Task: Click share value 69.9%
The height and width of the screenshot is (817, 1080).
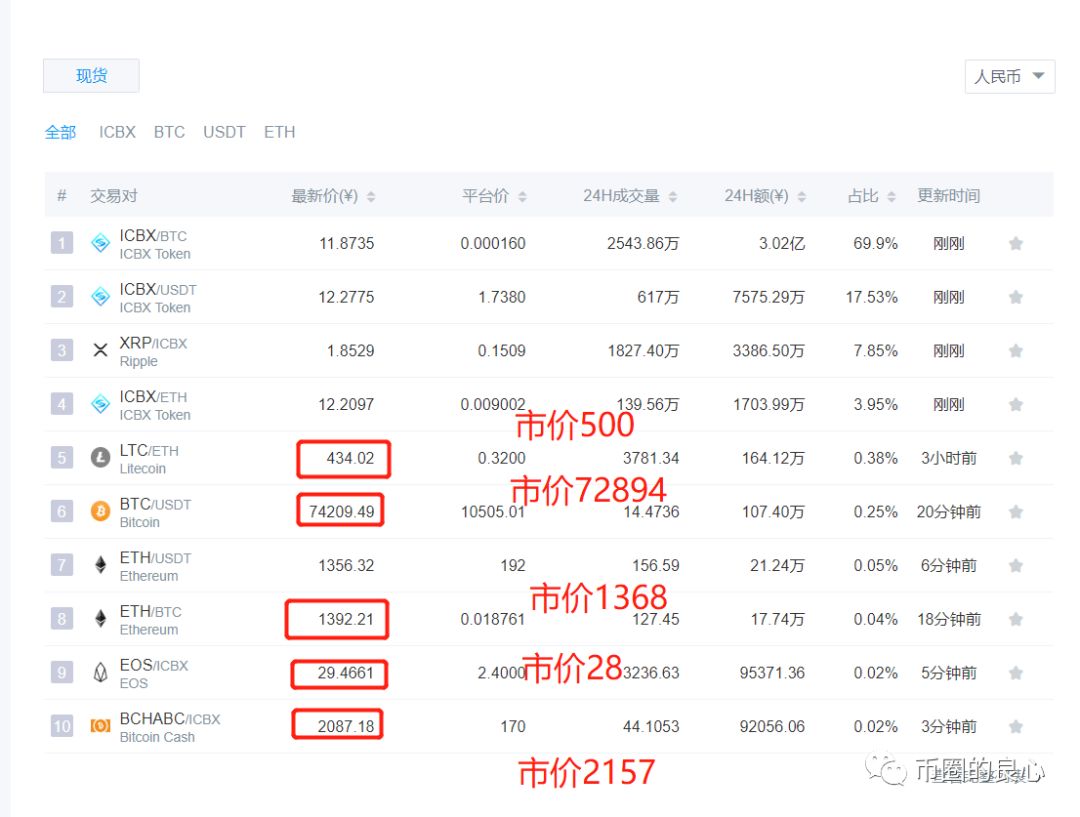Action: (x=875, y=243)
